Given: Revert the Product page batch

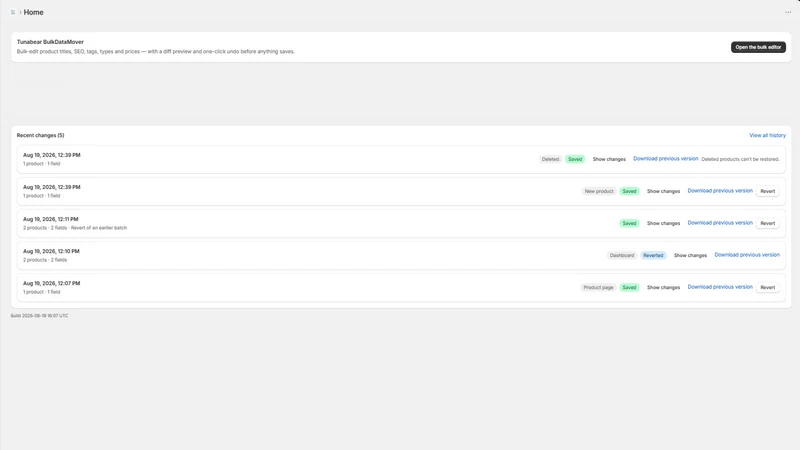Looking at the screenshot, I should pos(767,288).
